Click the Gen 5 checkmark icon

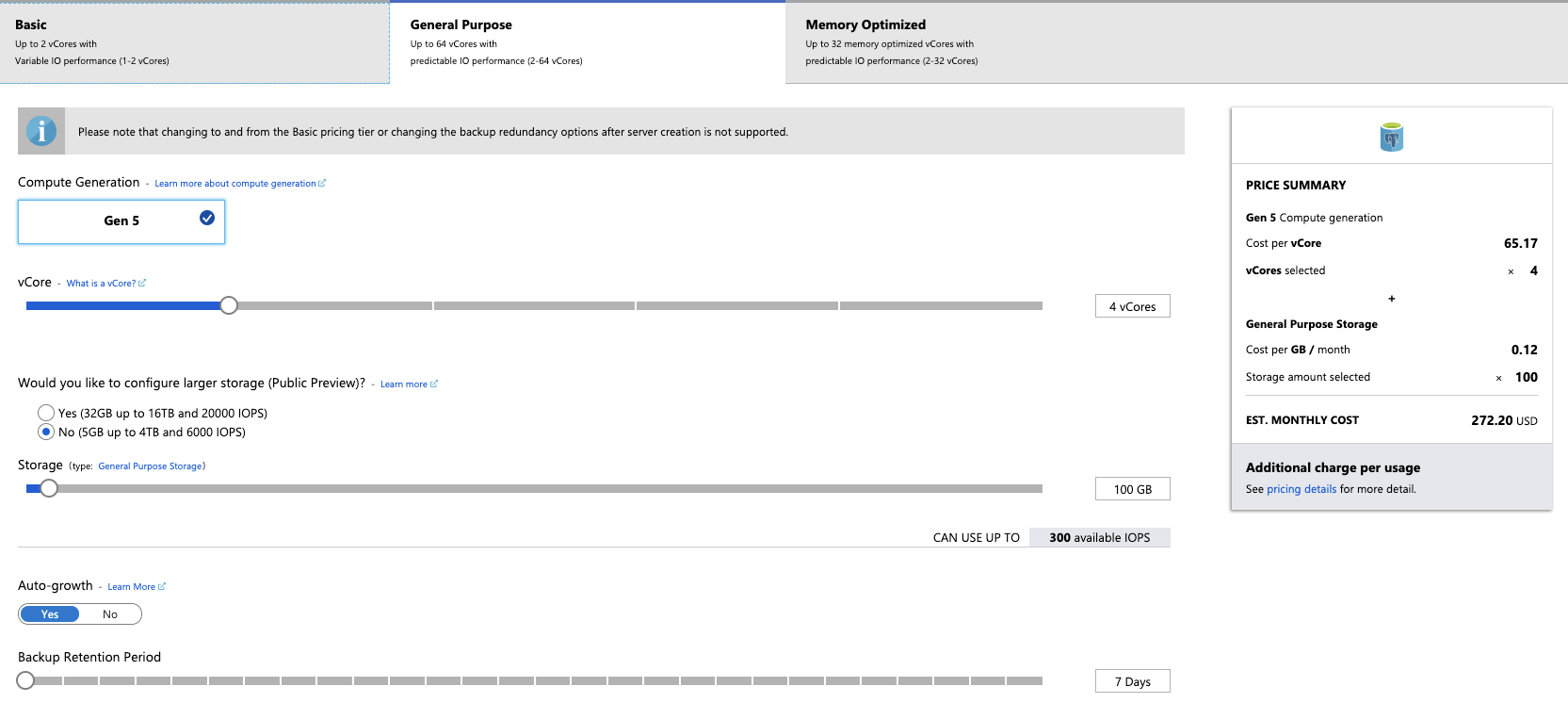(207, 218)
